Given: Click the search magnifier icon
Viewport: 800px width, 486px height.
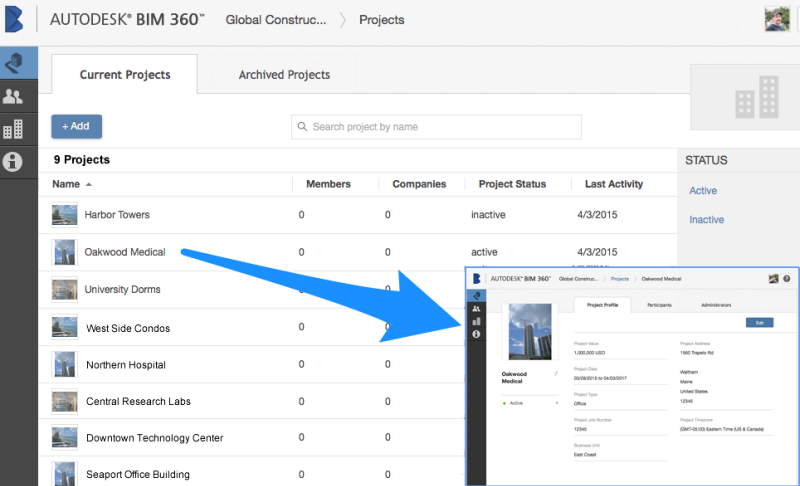Looking at the screenshot, I should 302,126.
